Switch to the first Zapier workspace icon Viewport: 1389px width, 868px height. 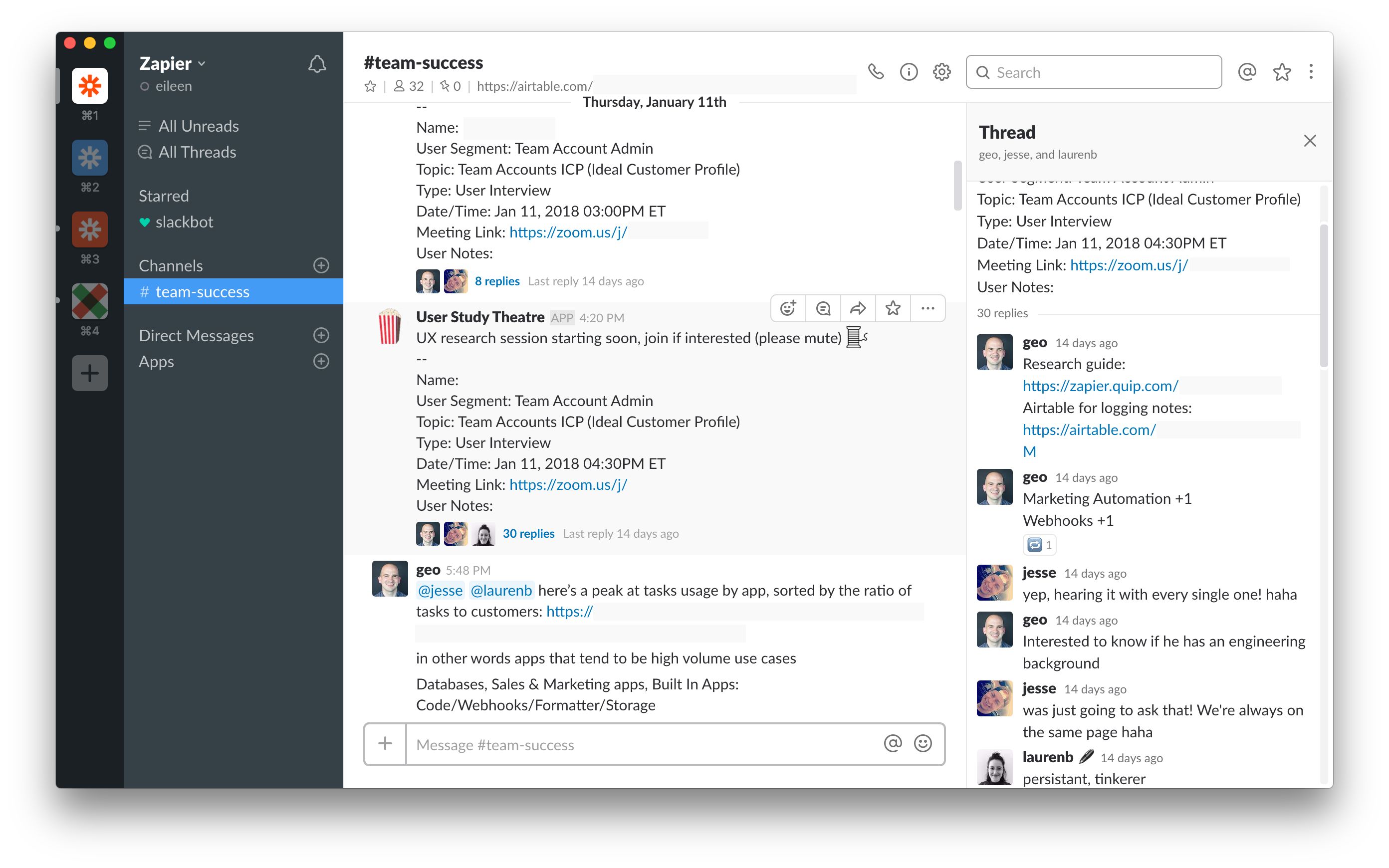[89, 86]
